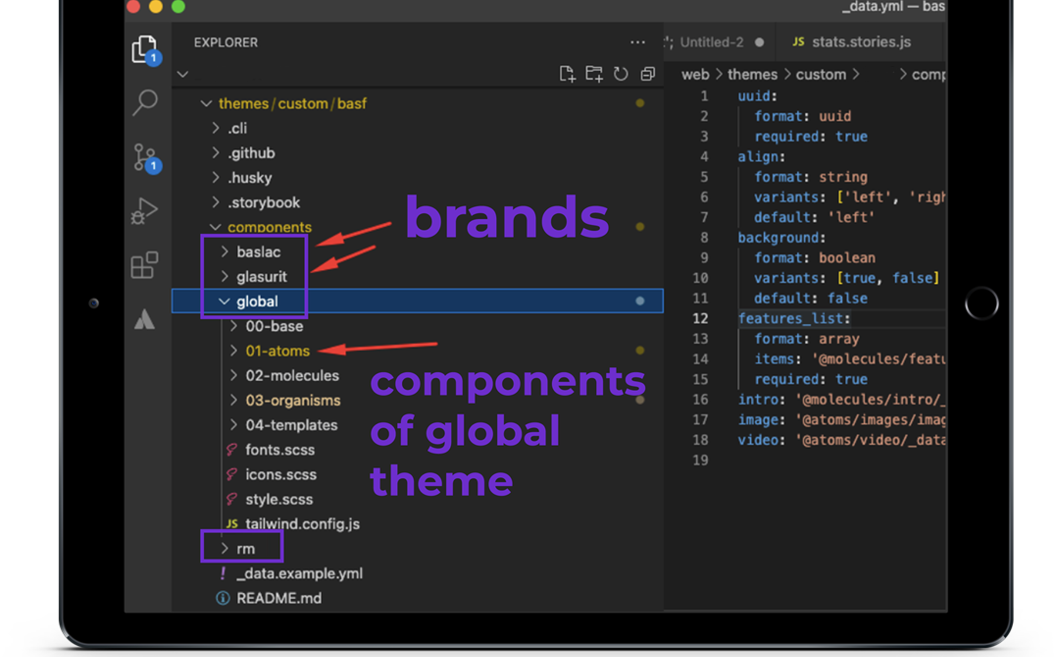
Task: Open Source Control view icon
Action: pos(145,157)
